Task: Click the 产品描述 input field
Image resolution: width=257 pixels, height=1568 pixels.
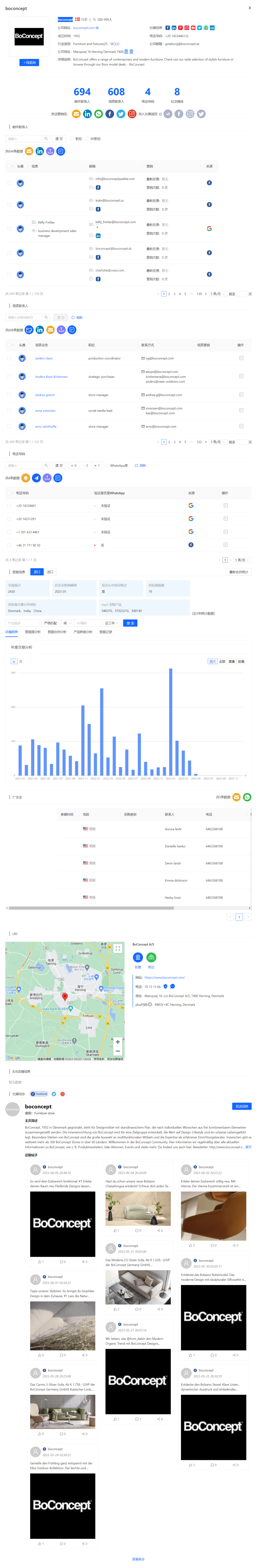Action: pyautogui.click(x=21, y=623)
